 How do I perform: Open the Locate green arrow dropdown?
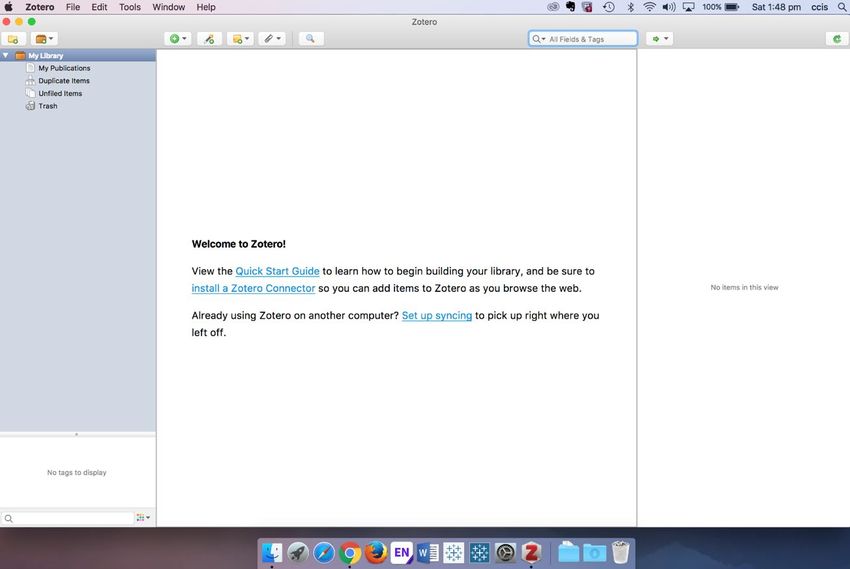[x=660, y=39]
